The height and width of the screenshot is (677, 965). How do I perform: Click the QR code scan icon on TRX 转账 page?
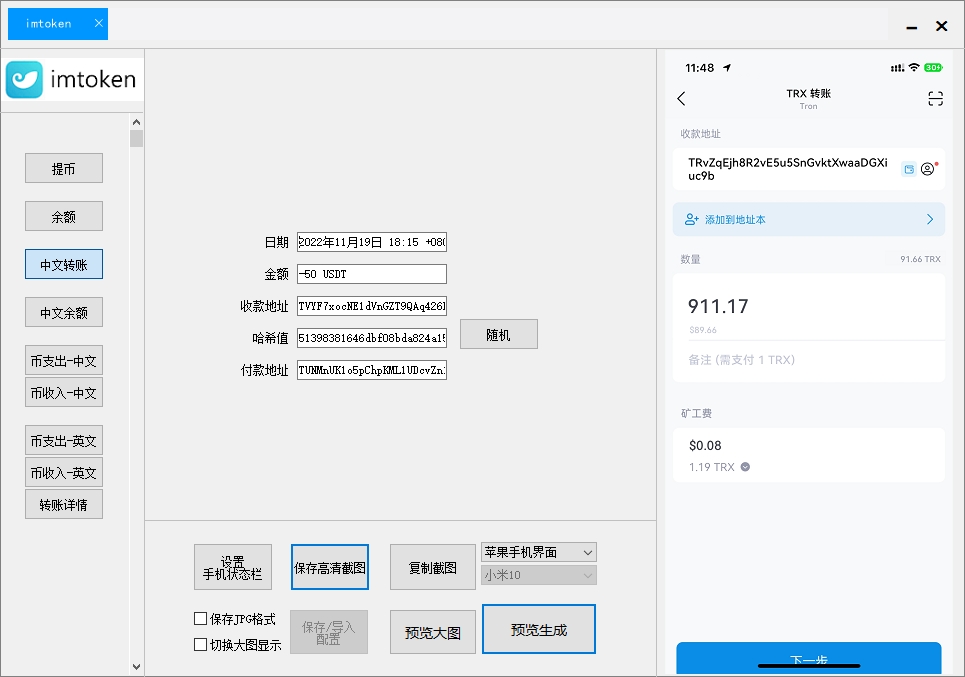point(935,98)
